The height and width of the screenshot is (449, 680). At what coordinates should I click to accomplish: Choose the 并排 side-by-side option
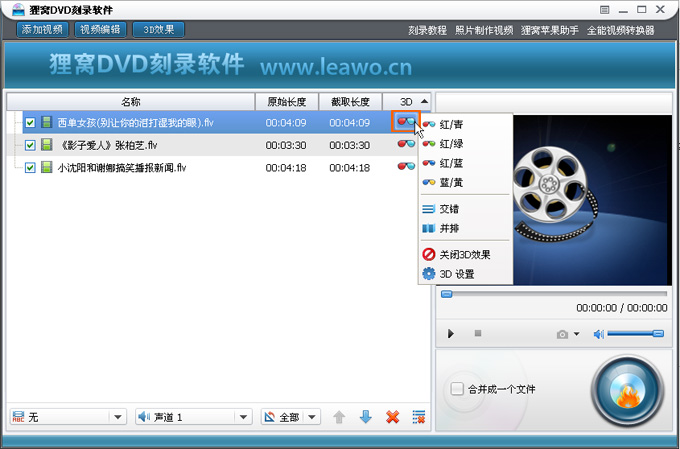[x=465, y=228]
